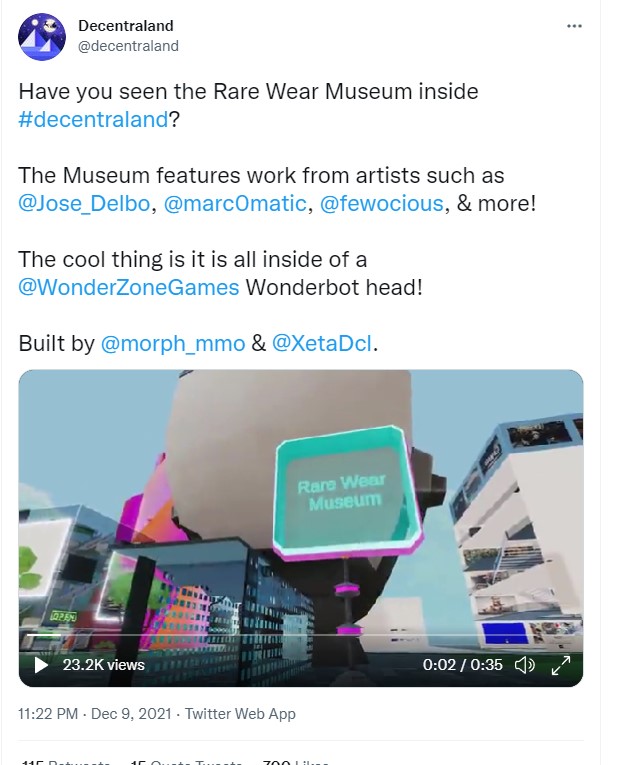Click the @decentraland handle
The height and width of the screenshot is (765, 631).
[x=128, y=46]
